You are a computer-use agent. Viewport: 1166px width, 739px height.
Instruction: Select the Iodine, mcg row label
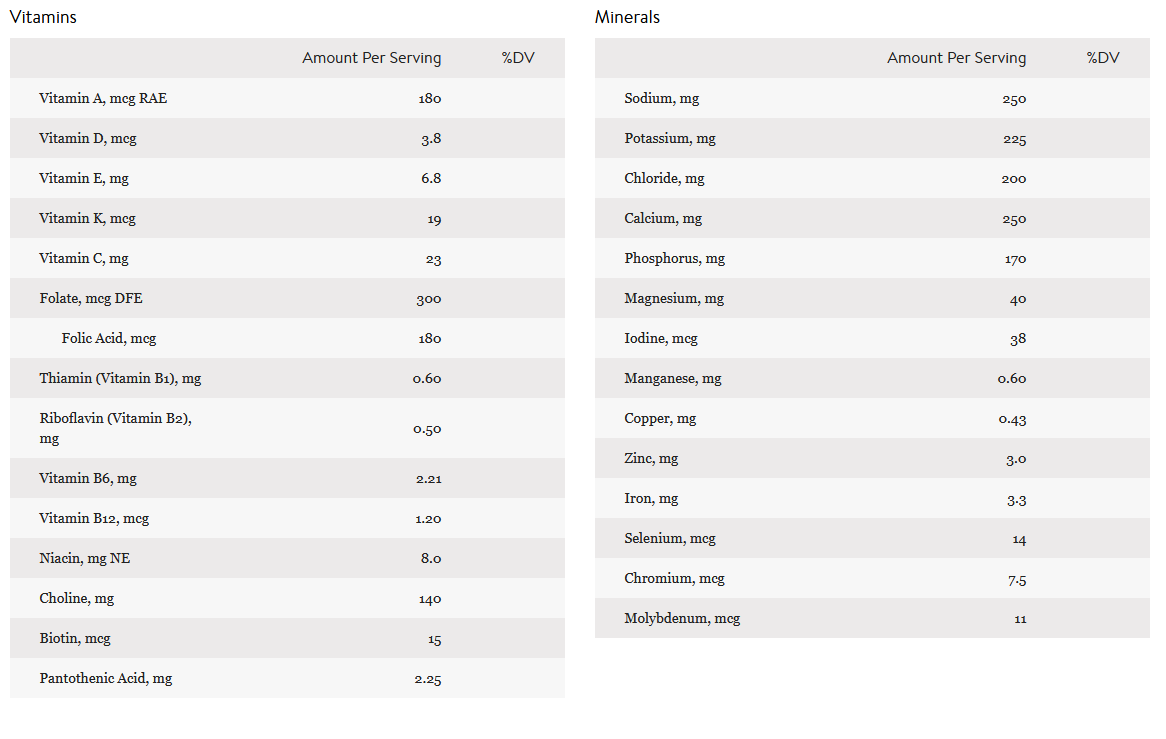tap(661, 338)
